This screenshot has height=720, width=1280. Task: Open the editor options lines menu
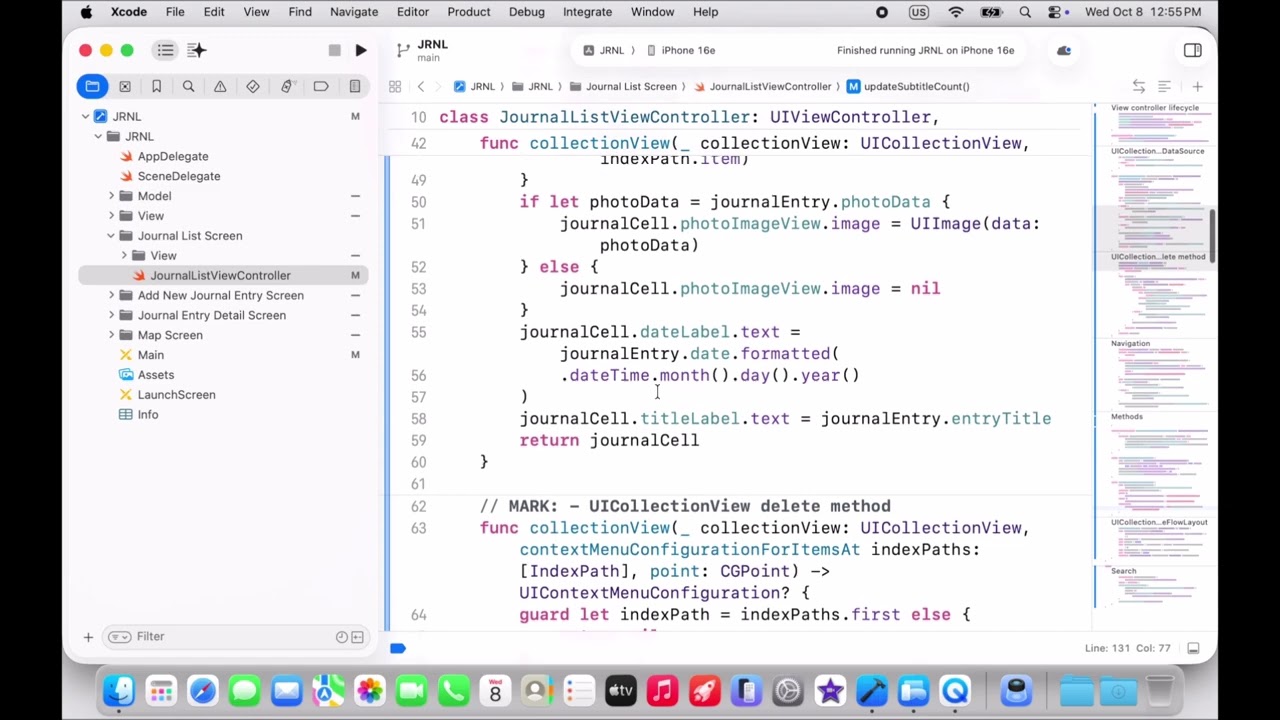pos(1164,86)
